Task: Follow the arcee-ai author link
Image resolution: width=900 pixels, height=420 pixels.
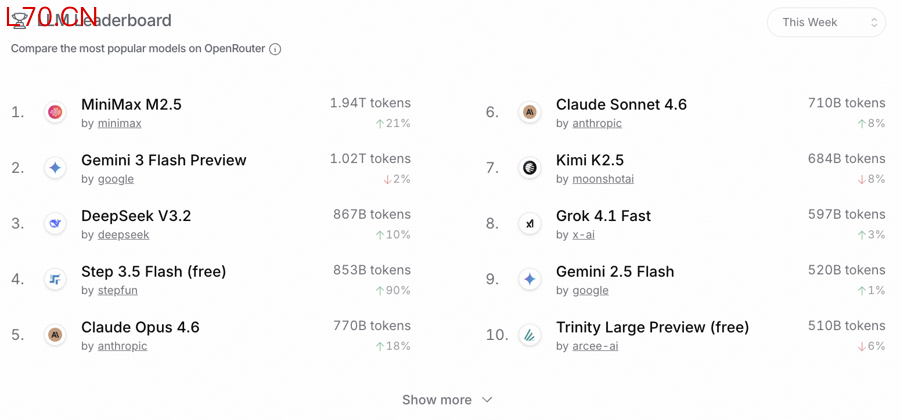Action: coord(595,346)
